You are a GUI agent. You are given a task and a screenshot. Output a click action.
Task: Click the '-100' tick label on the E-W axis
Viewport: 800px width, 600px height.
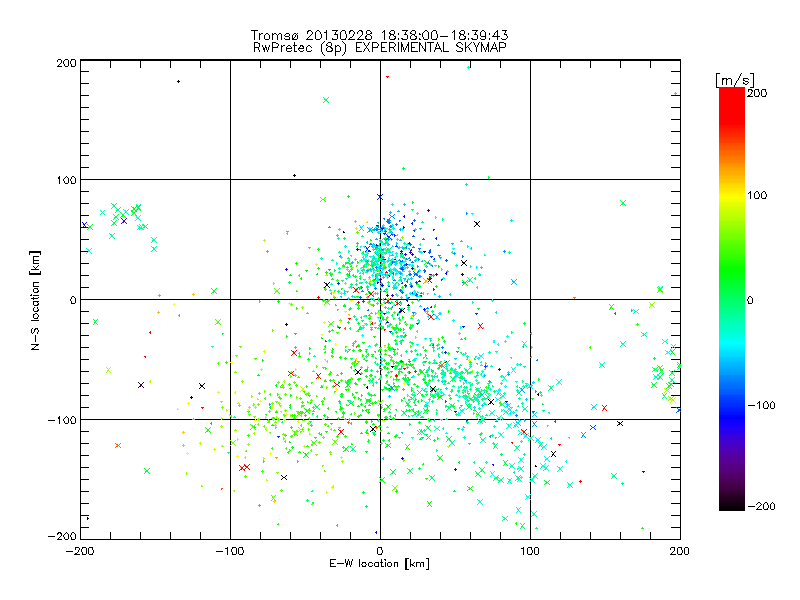click(230, 551)
